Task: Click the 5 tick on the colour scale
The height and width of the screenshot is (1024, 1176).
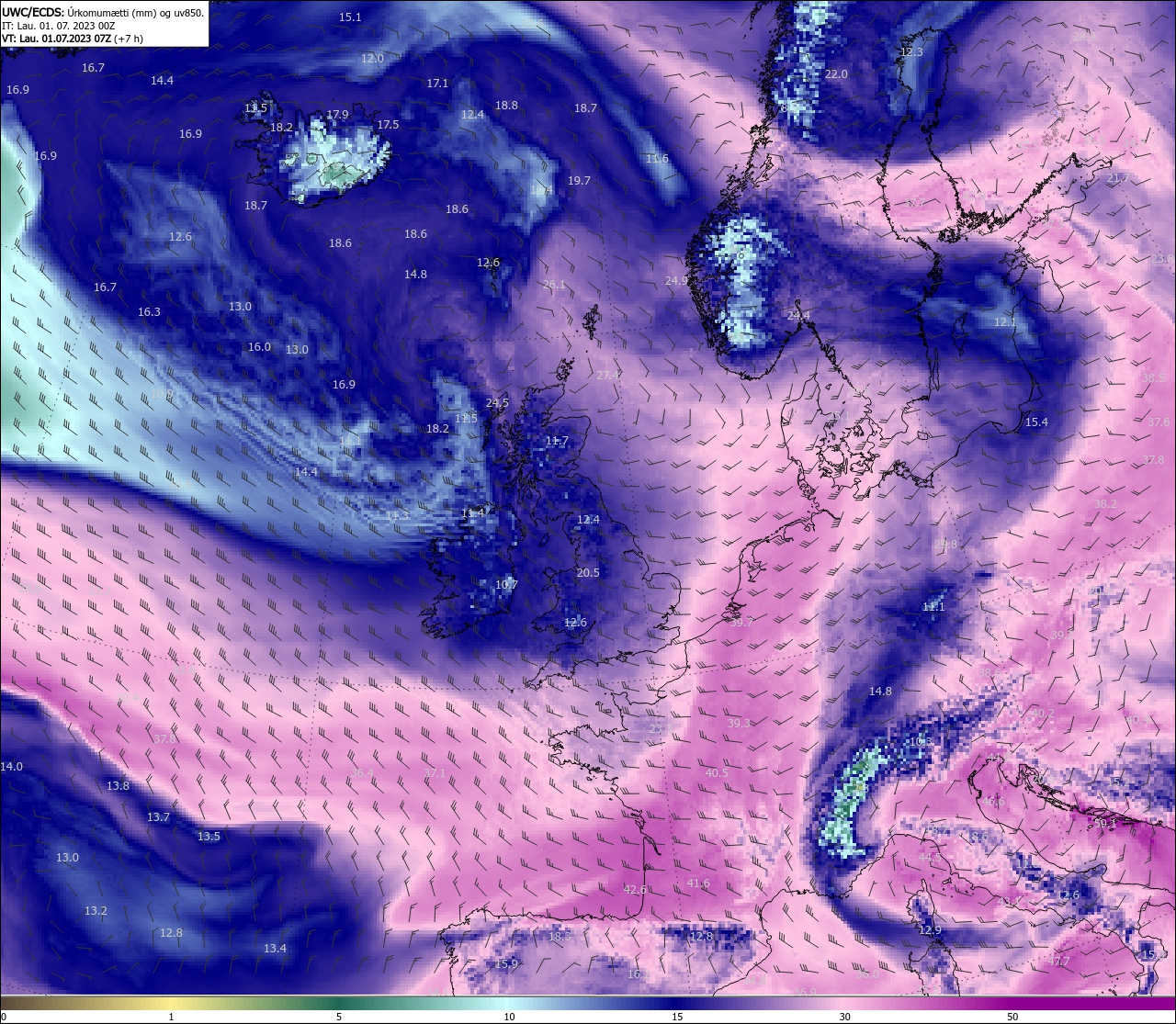Action: [339, 1017]
